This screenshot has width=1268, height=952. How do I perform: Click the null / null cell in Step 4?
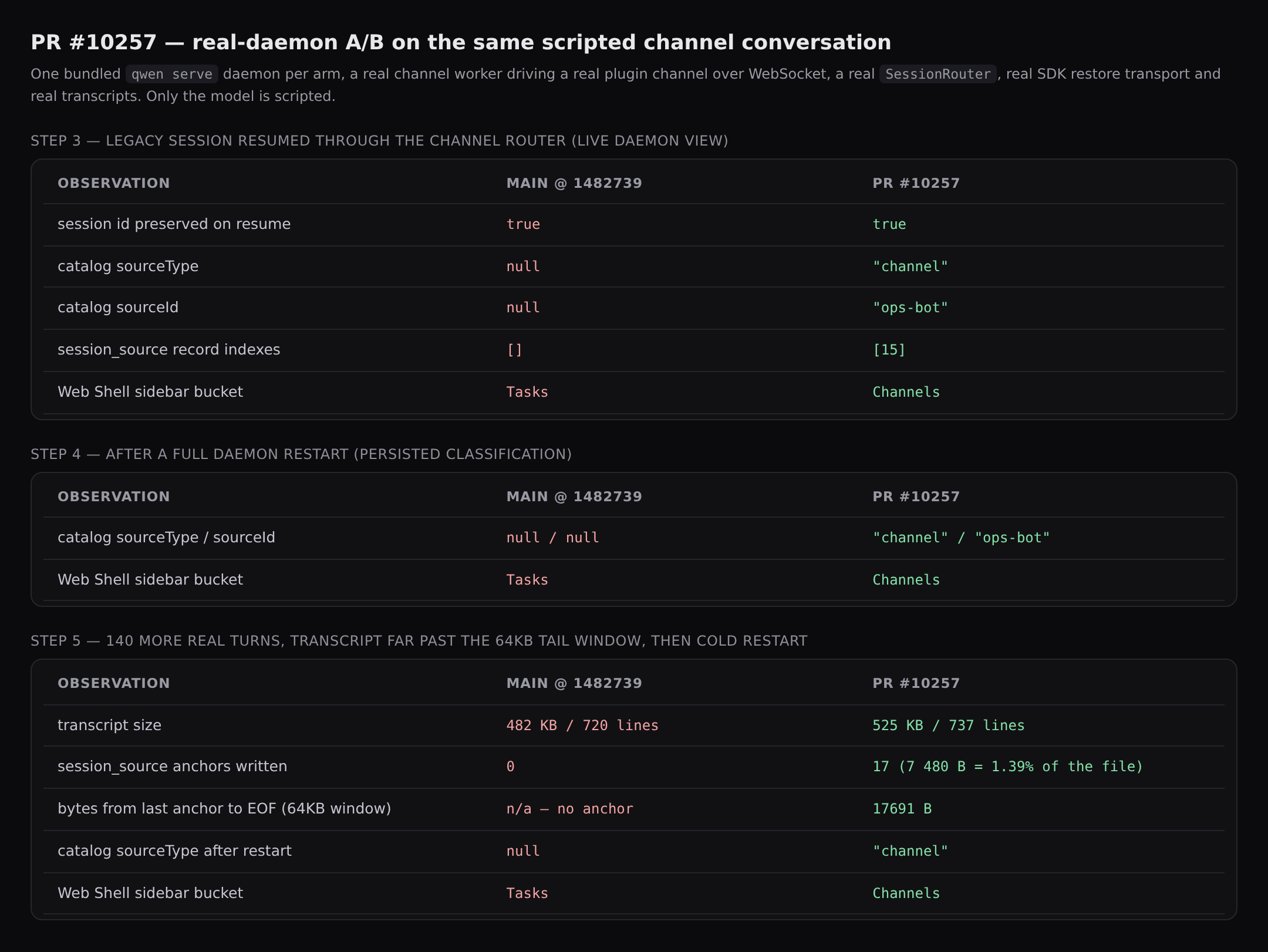[553, 538]
